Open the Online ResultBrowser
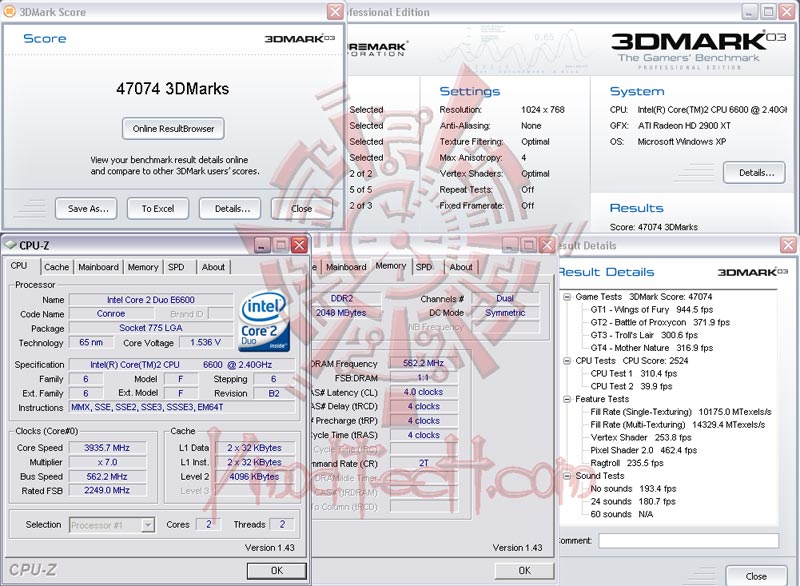 coord(173,129)
